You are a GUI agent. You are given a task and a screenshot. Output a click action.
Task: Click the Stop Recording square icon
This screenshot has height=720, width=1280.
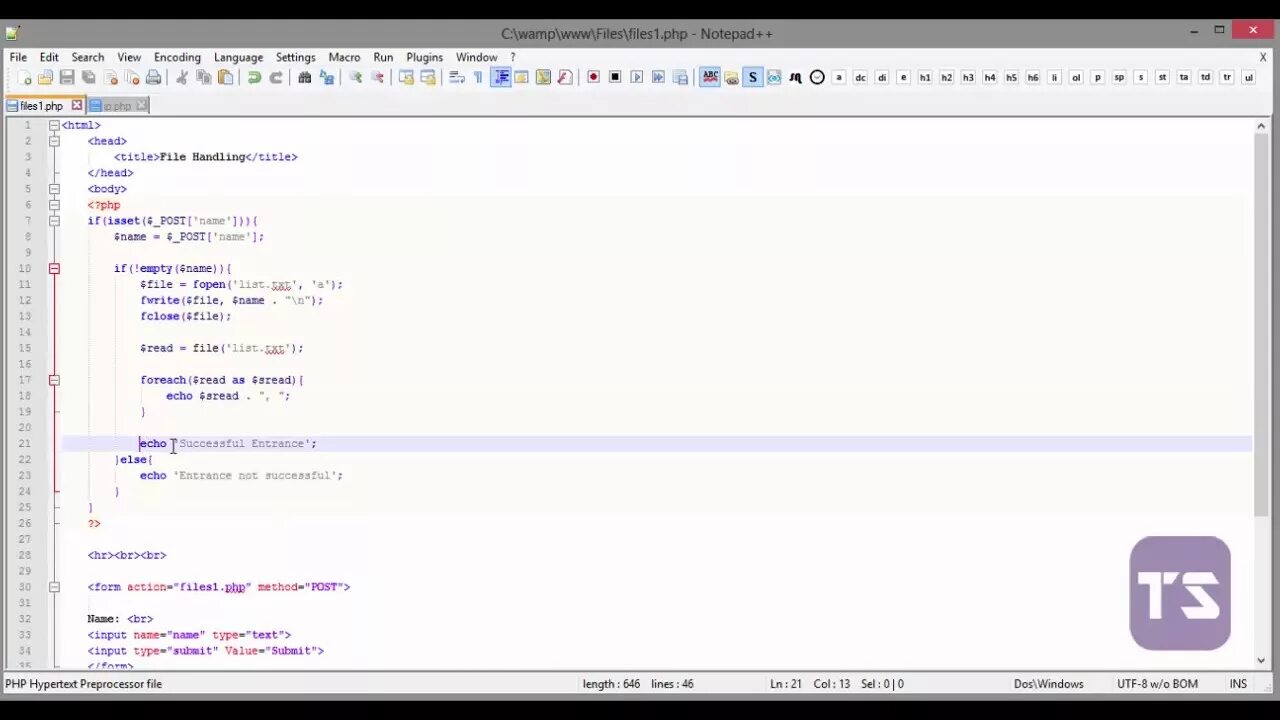click(x=615, y=77)
